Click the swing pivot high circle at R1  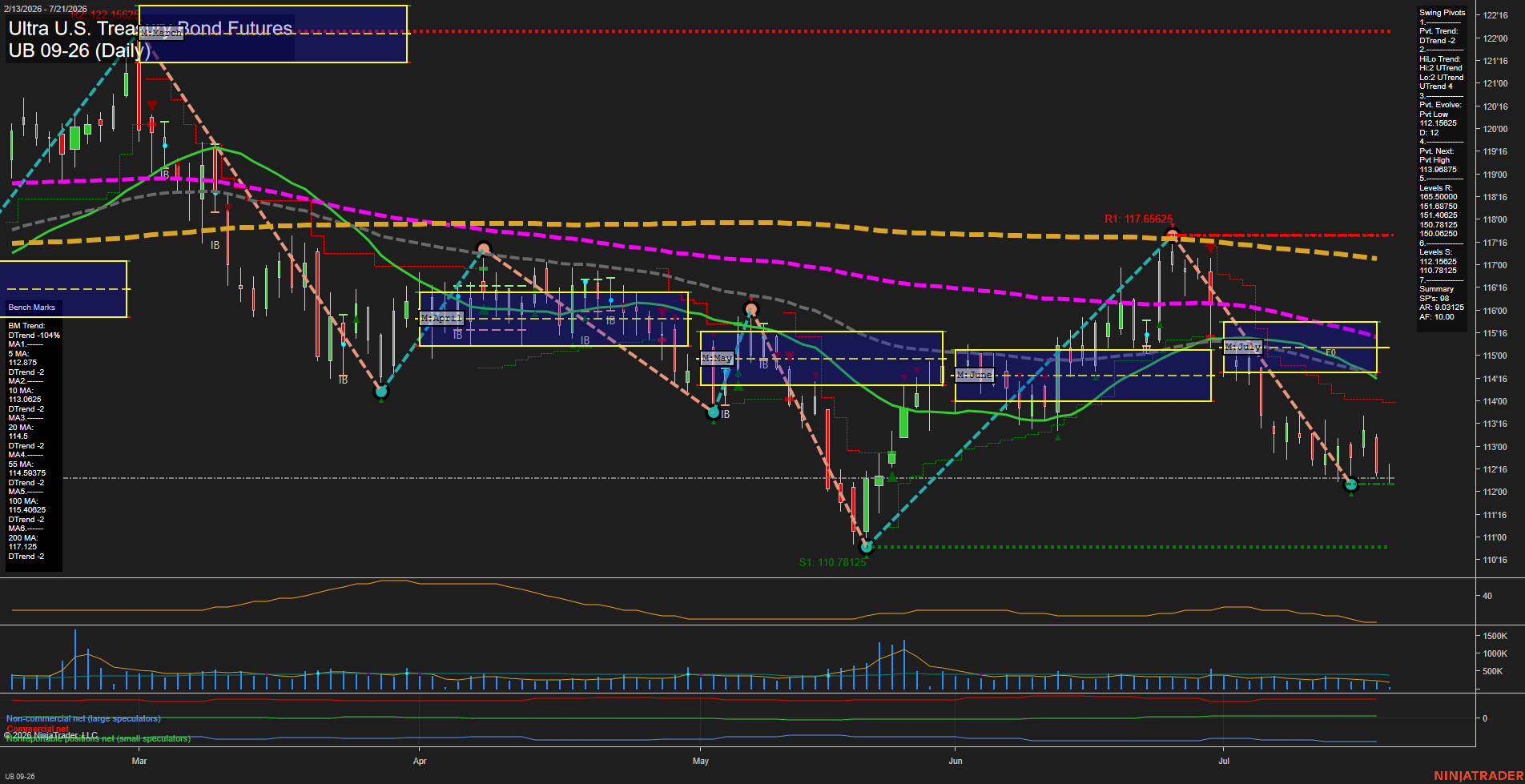click(1173, 235)
